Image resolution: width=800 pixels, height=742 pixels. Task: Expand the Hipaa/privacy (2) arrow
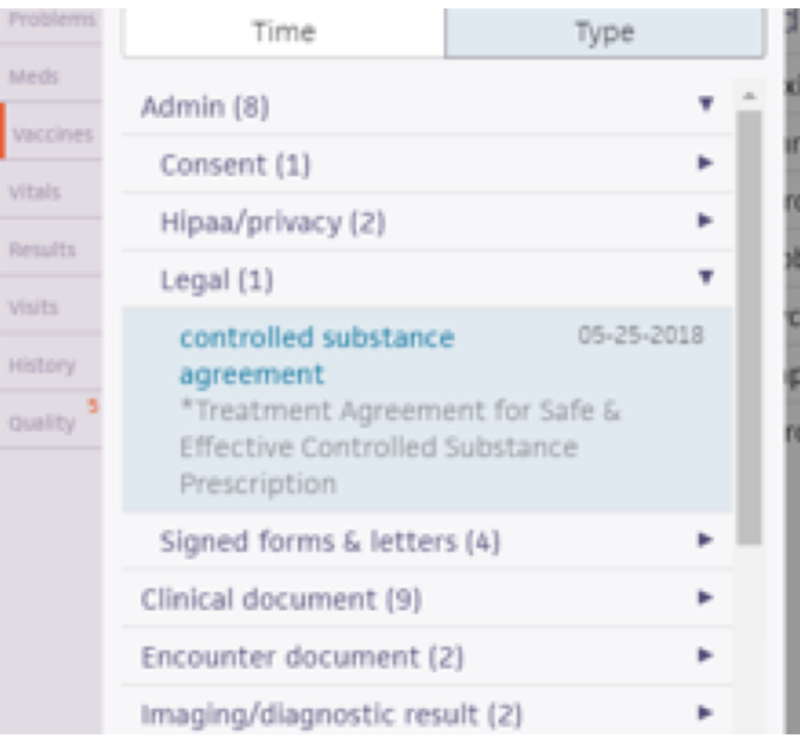coord(706,220)
